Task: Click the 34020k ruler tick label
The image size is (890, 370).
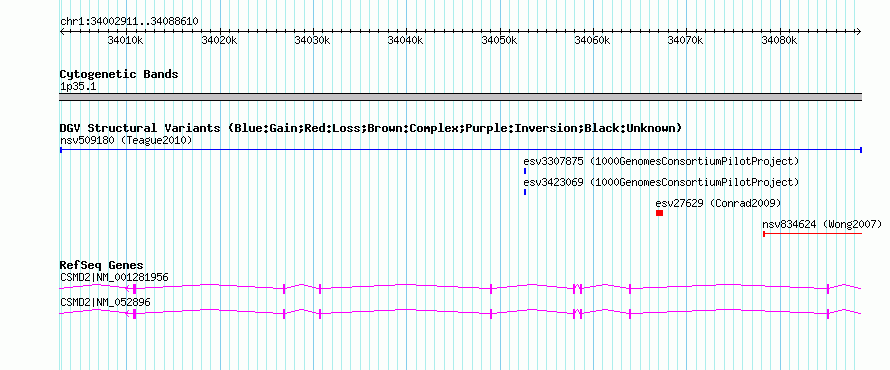Action: point(219,40)
